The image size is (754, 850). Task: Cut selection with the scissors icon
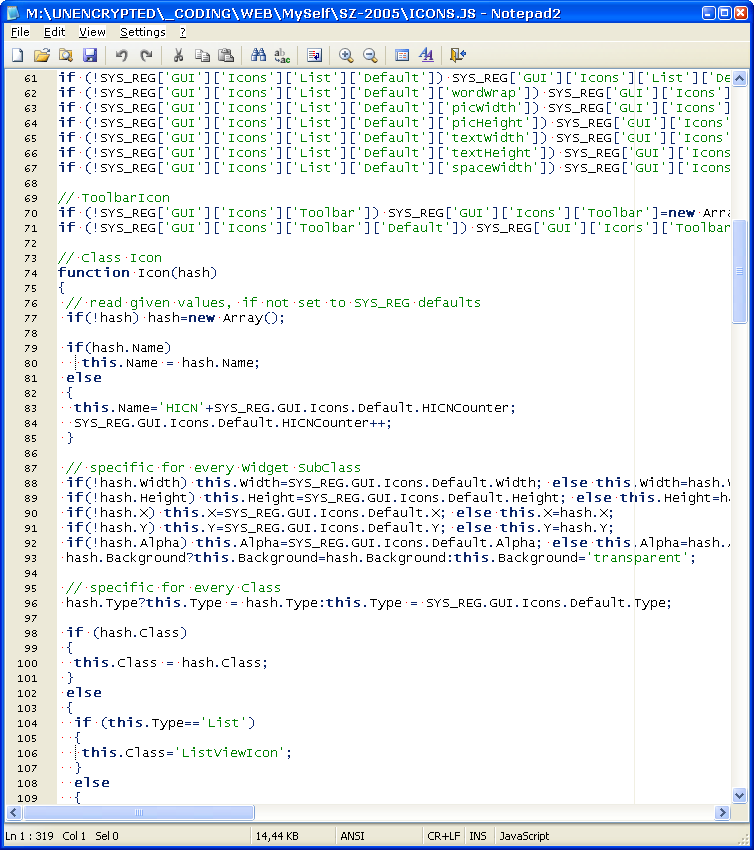tap(178, 55)
